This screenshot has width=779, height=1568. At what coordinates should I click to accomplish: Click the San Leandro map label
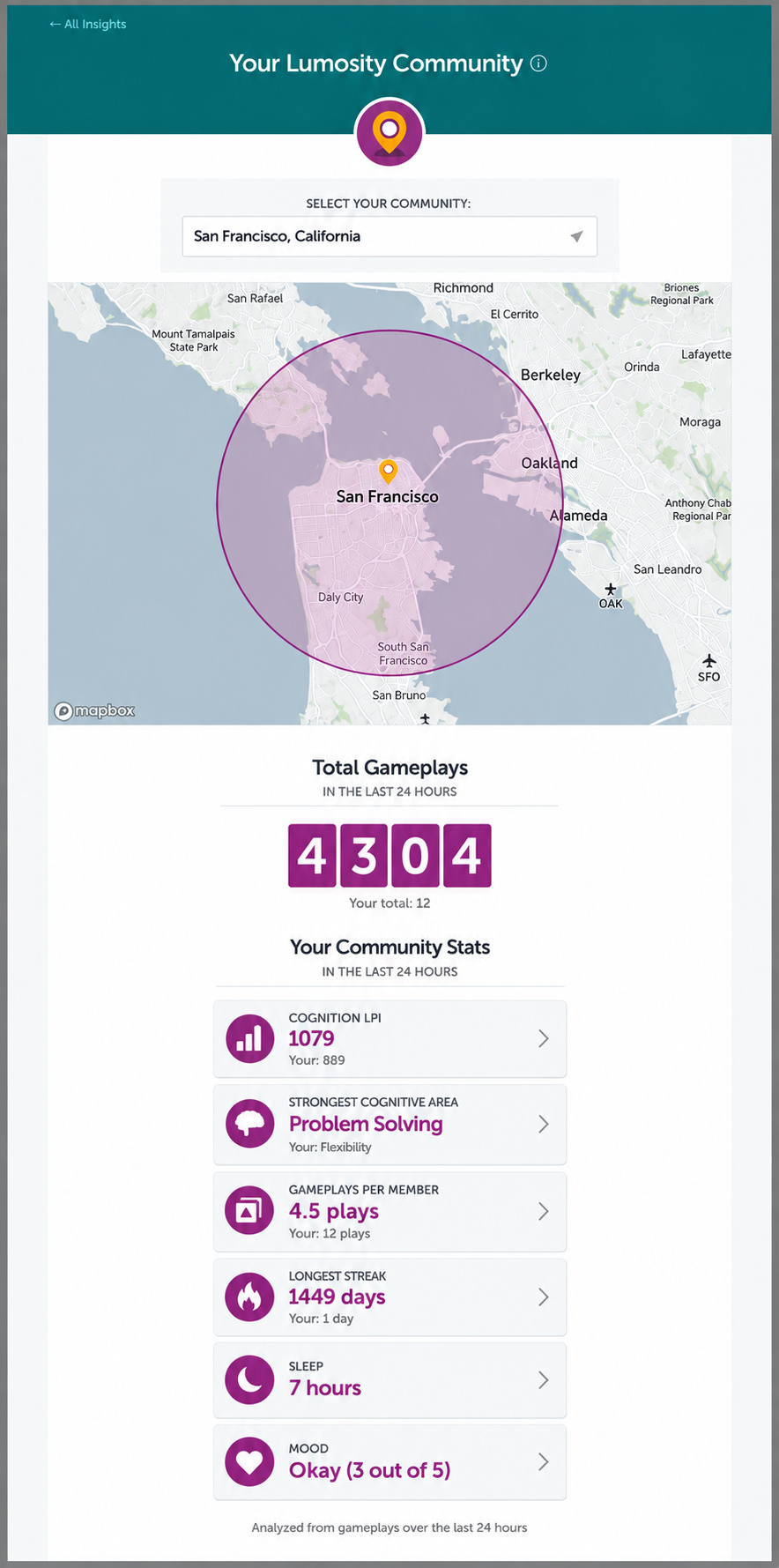668,569
